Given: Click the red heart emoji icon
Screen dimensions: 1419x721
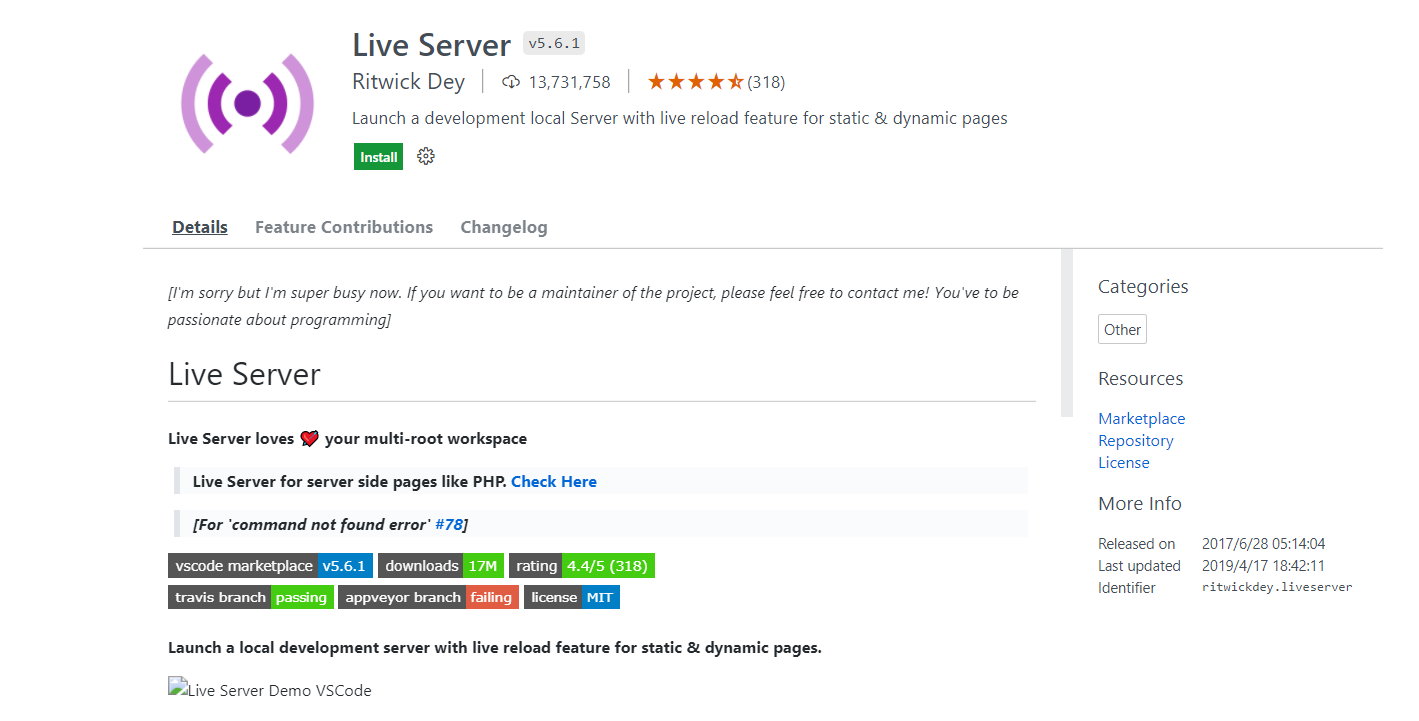Looking at the screenshot, I should coord(309,439).
